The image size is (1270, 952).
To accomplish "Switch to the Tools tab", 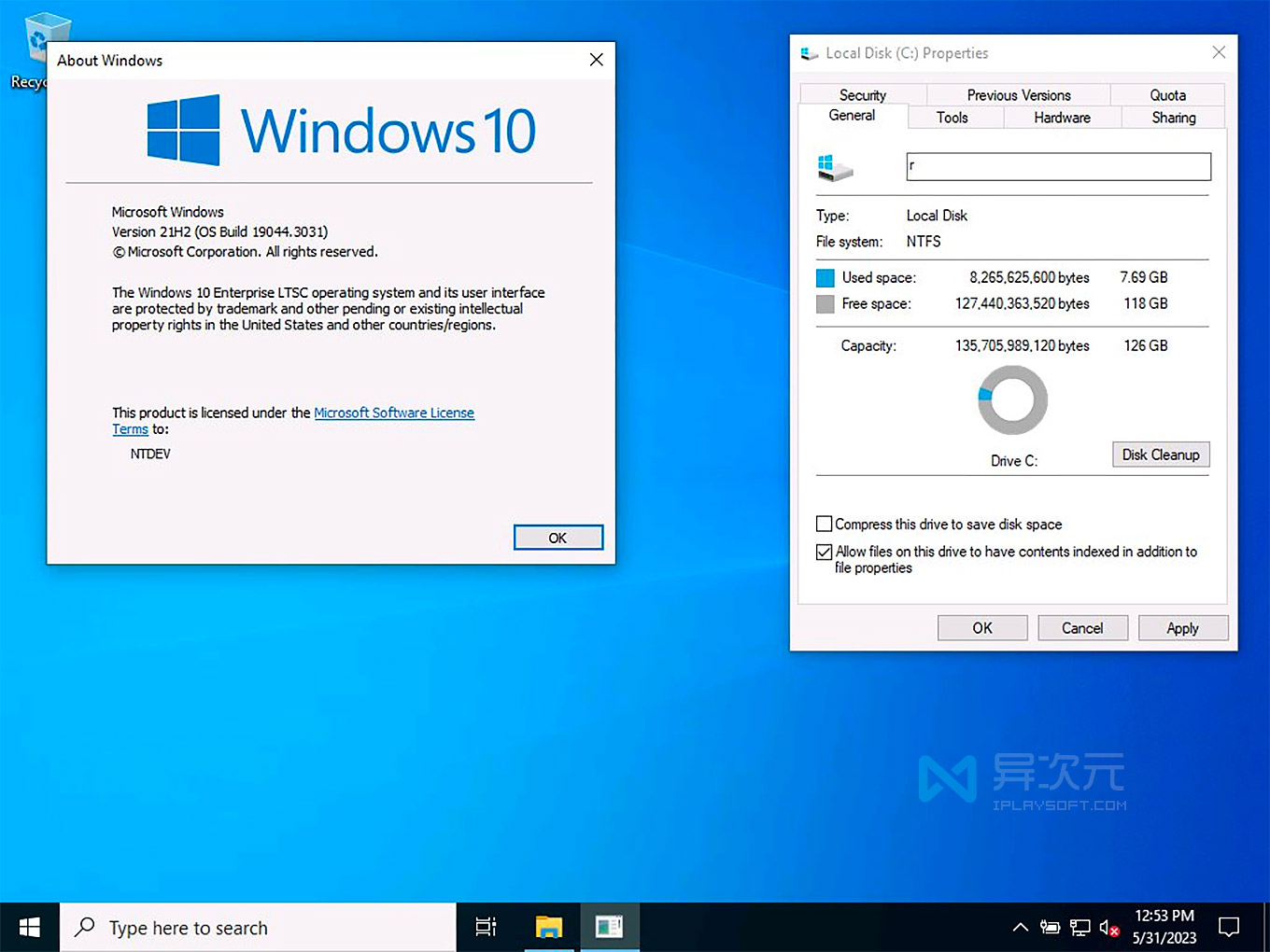I will point(952,117).
